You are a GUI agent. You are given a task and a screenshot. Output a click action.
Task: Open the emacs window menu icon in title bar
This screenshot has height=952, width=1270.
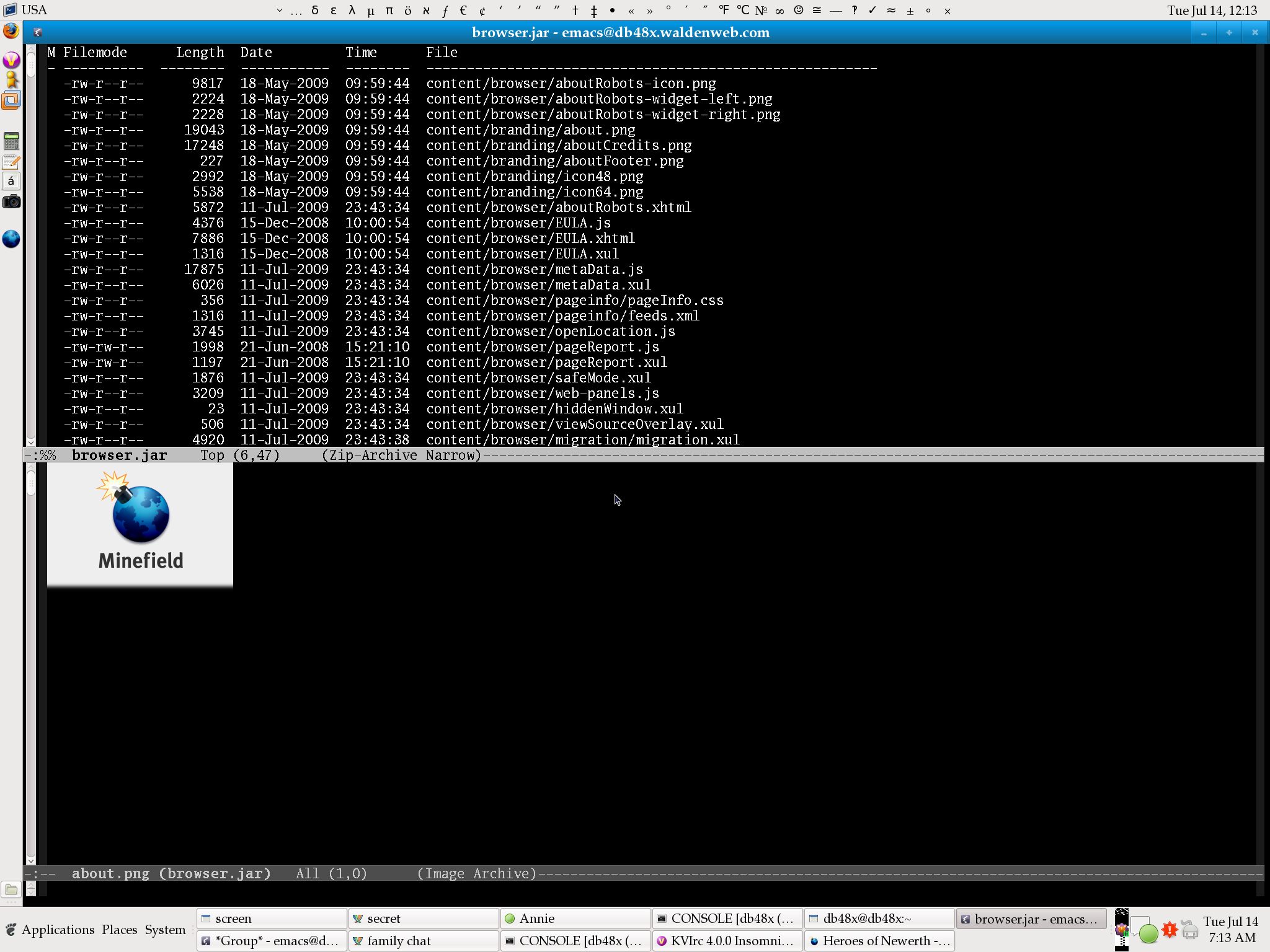click(x=37, y=32)
